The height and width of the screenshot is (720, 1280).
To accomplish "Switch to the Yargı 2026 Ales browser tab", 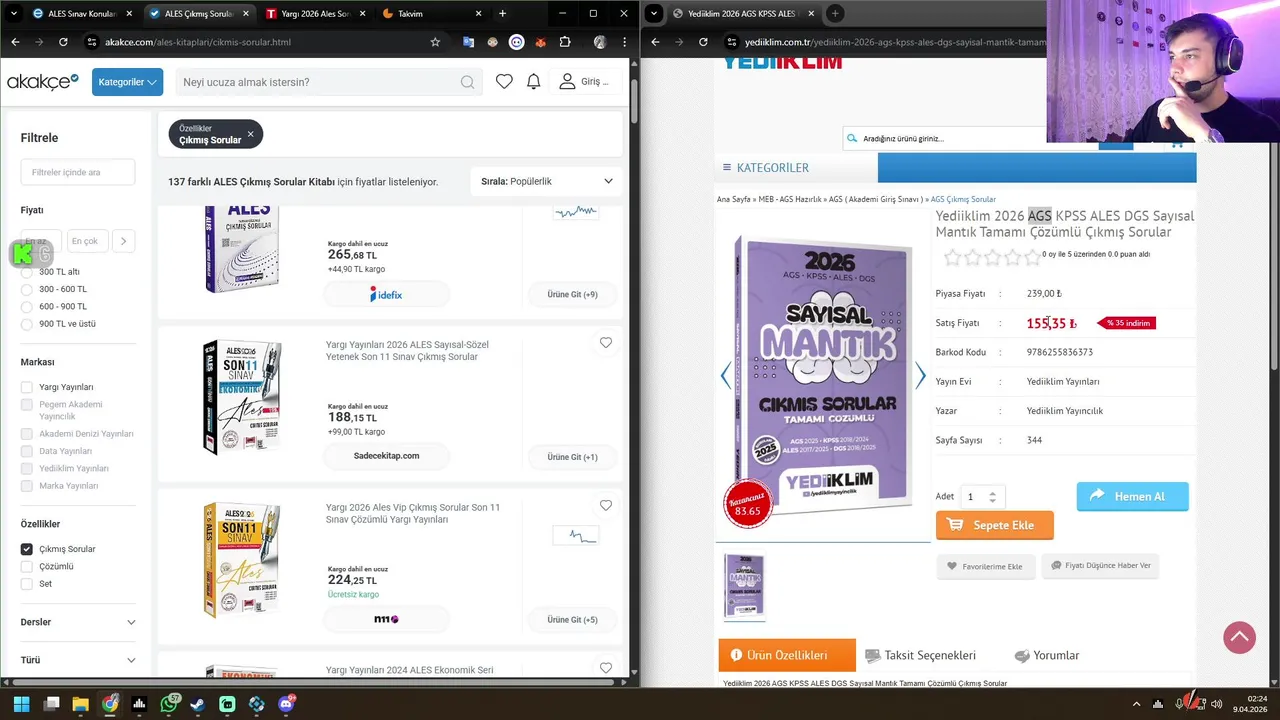I will coord(315,14).
